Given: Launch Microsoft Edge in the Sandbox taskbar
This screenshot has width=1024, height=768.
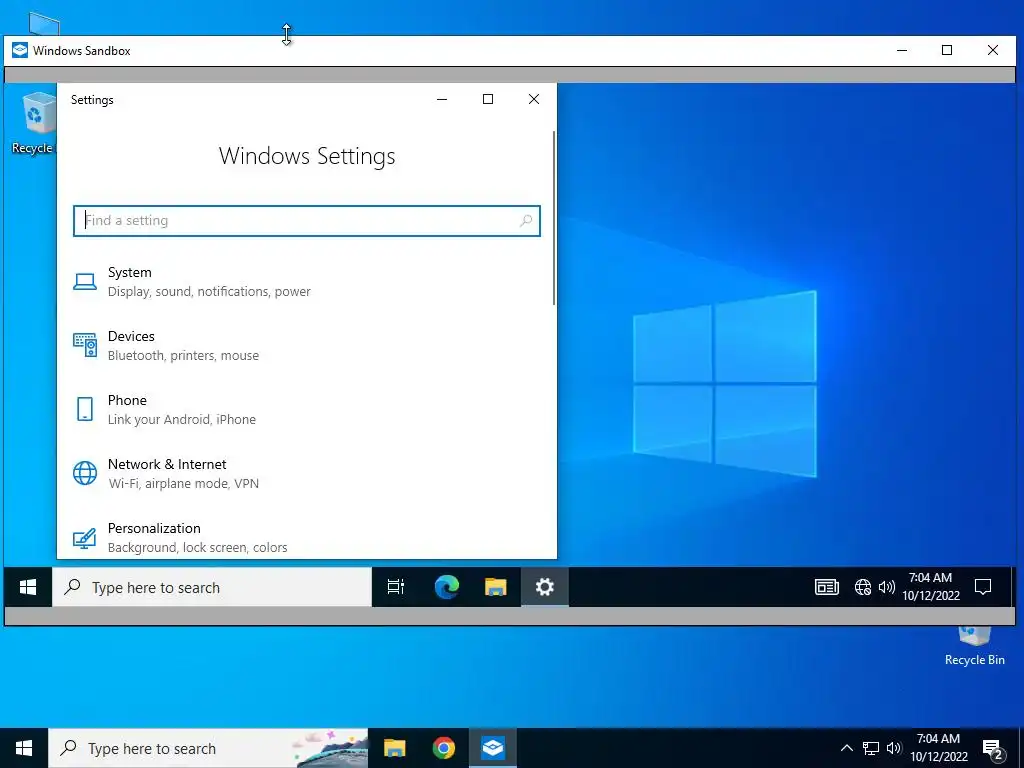Looking at the screenshot, I should tap(447, 587).
